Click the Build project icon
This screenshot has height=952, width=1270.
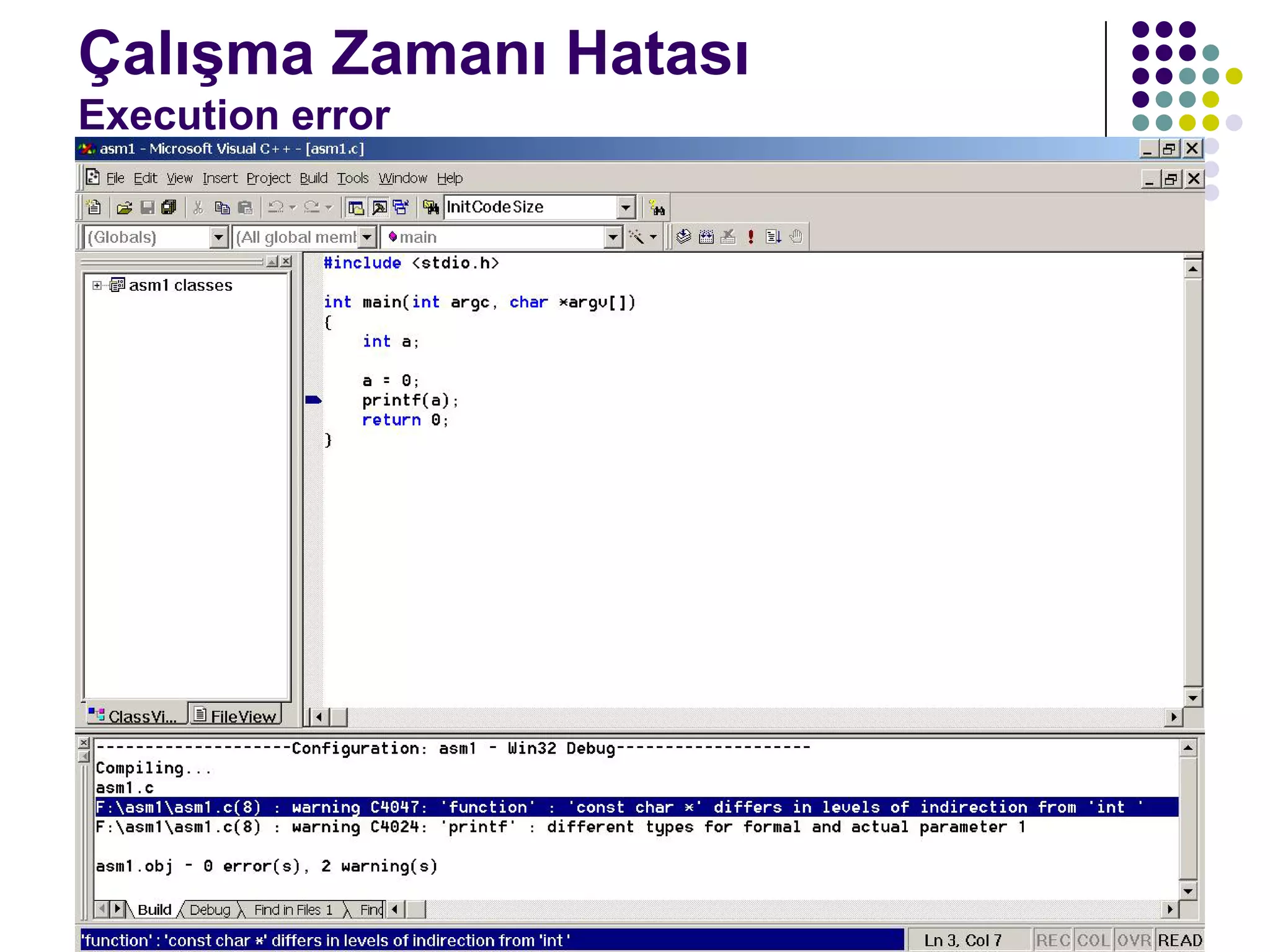(706, 236)
